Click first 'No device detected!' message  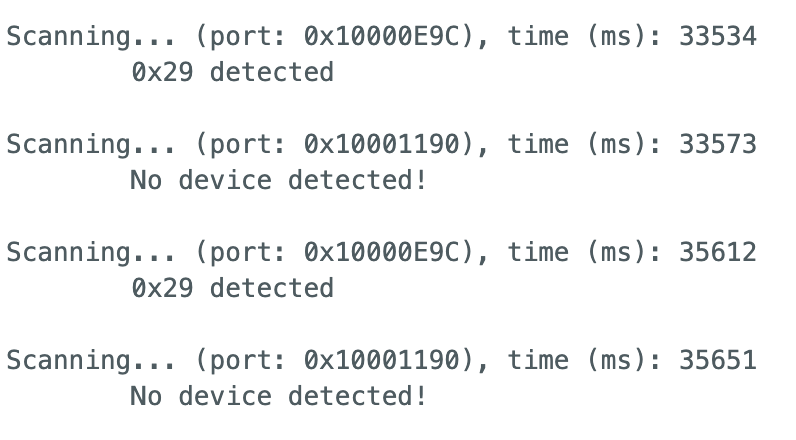click(x=279, y=180)
